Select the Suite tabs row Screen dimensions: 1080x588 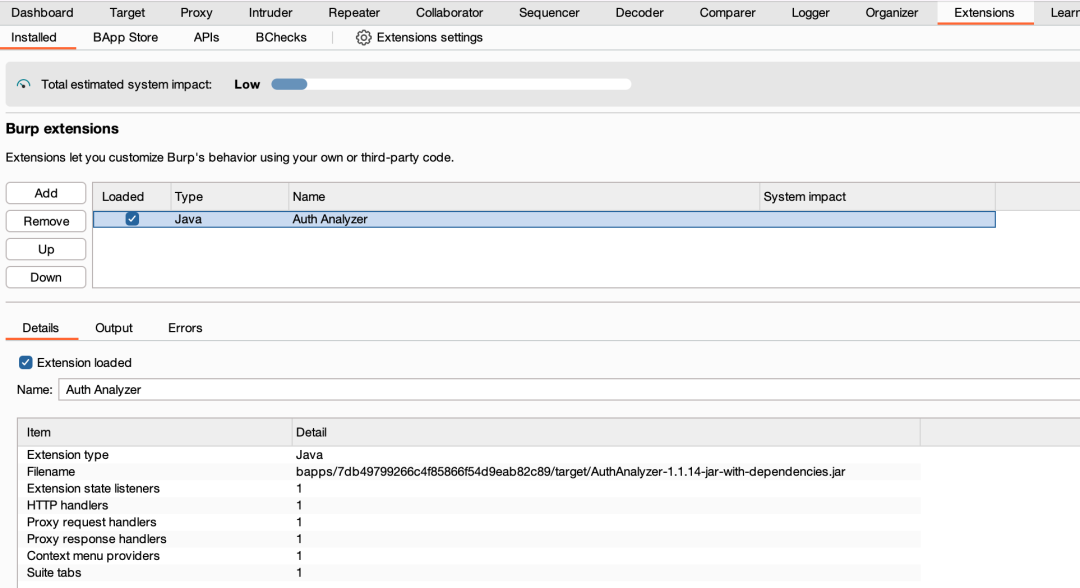point(469,573)
